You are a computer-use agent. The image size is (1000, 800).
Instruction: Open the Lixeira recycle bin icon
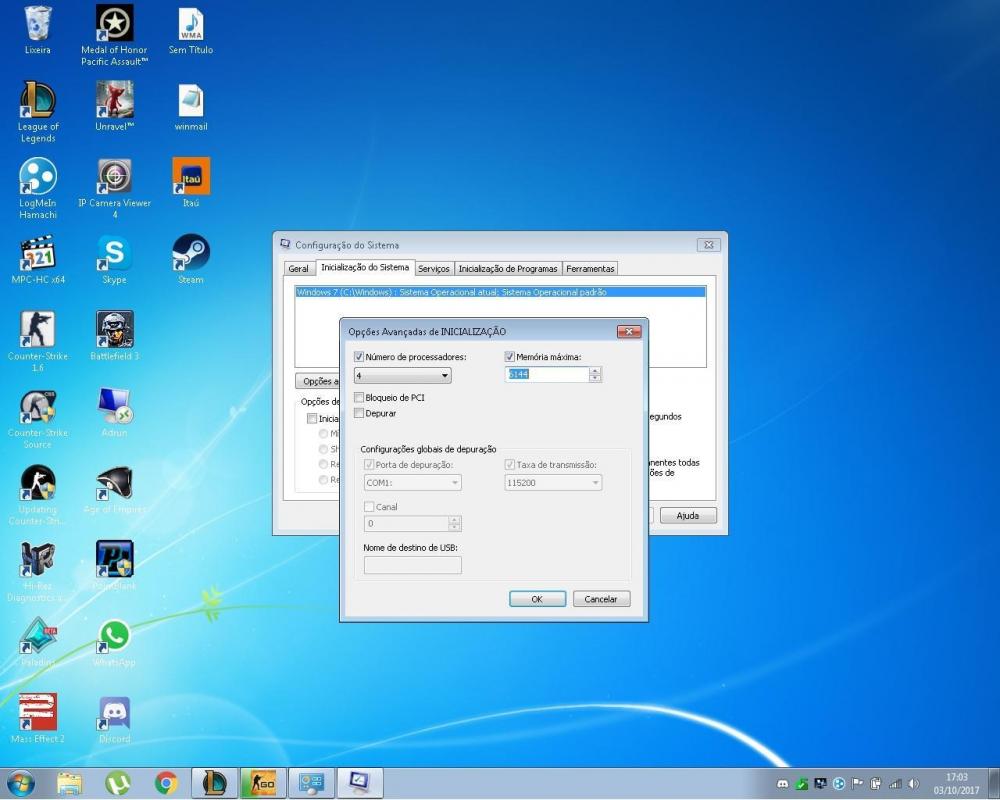click(38, 30)
